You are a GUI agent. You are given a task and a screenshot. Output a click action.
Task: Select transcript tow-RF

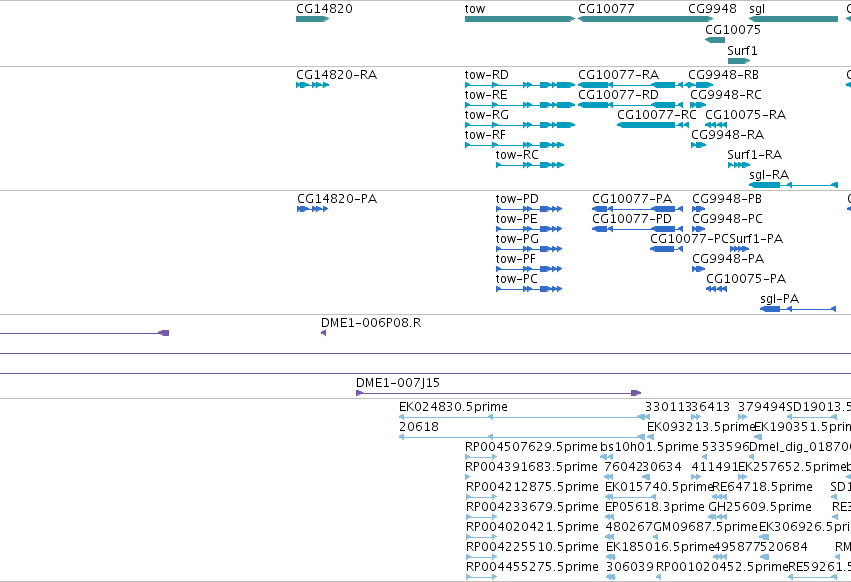click(515, 145)
